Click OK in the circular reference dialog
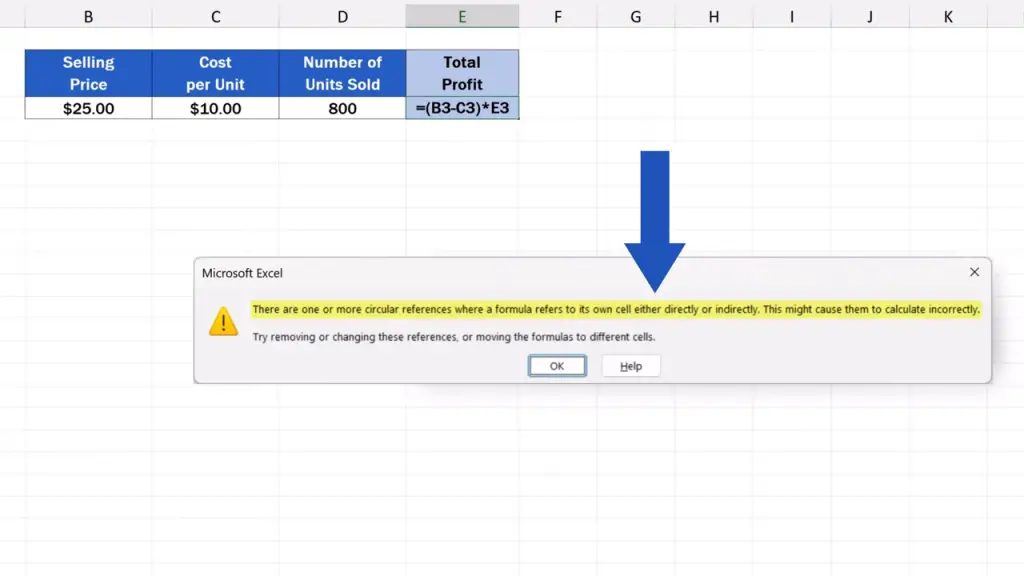This screenshot has width=1024, height=576. tap(557, 366)
